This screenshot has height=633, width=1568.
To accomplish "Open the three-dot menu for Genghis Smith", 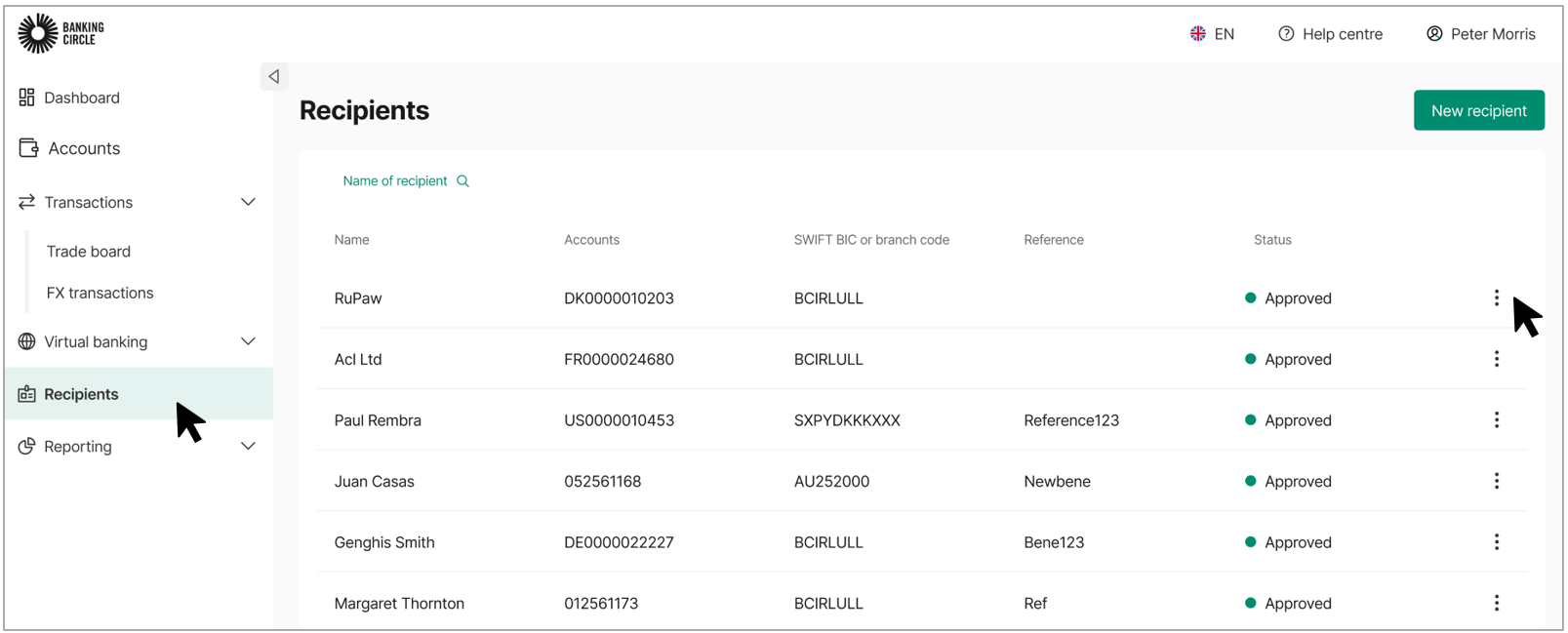I will click(1496, 541).
